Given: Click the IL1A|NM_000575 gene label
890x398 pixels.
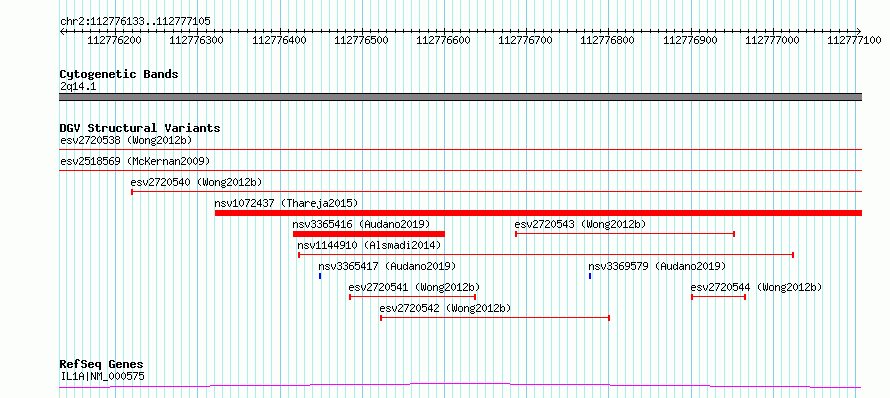Looking at the screenshot, I should [x=103, y=376].
